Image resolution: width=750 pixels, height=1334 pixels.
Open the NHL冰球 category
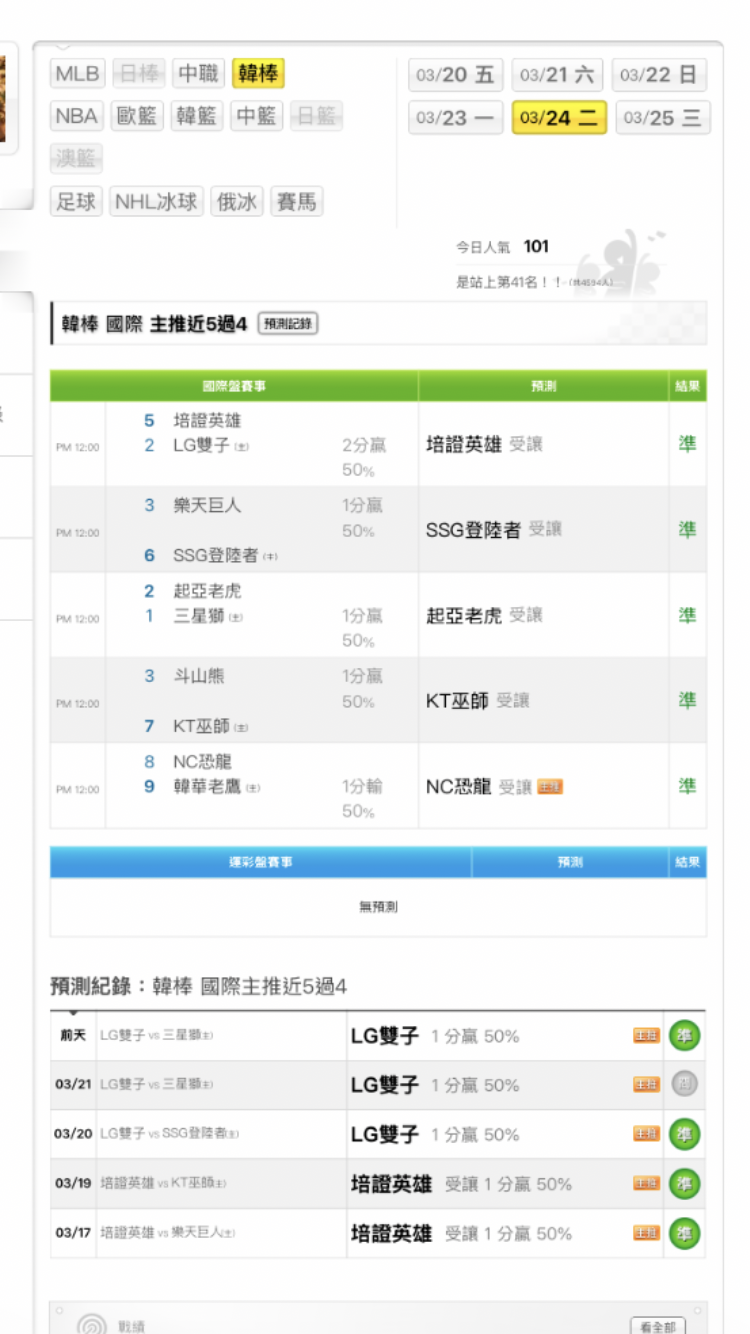156,202
